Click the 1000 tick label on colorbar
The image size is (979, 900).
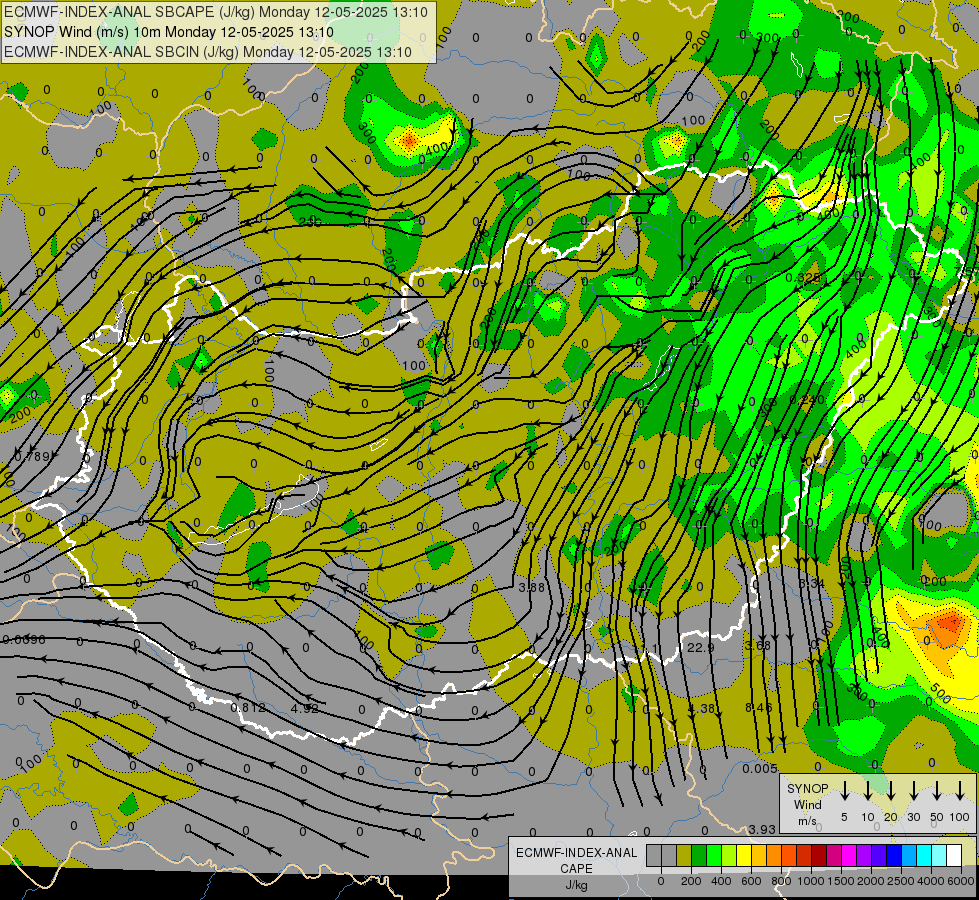click(x=810, y=881)
